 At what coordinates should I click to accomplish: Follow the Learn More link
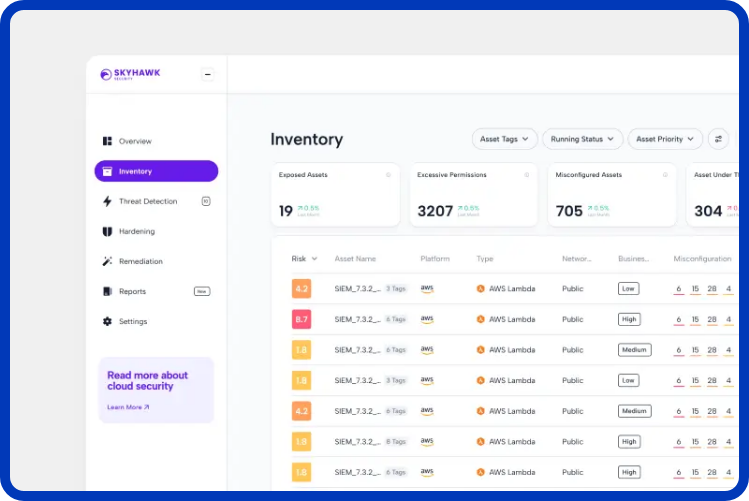(x=128, y=407)
